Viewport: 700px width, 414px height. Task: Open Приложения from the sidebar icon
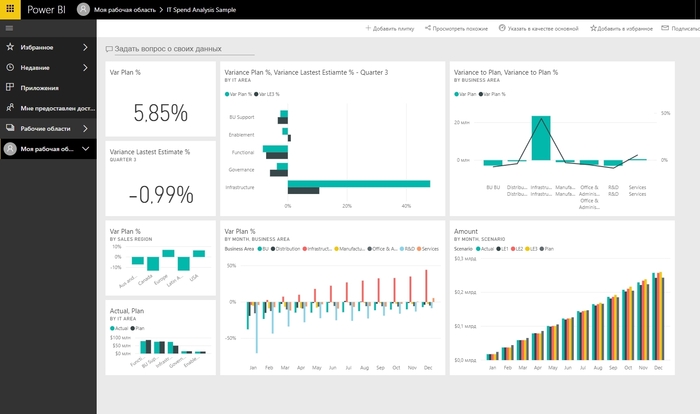coord(10,87)
